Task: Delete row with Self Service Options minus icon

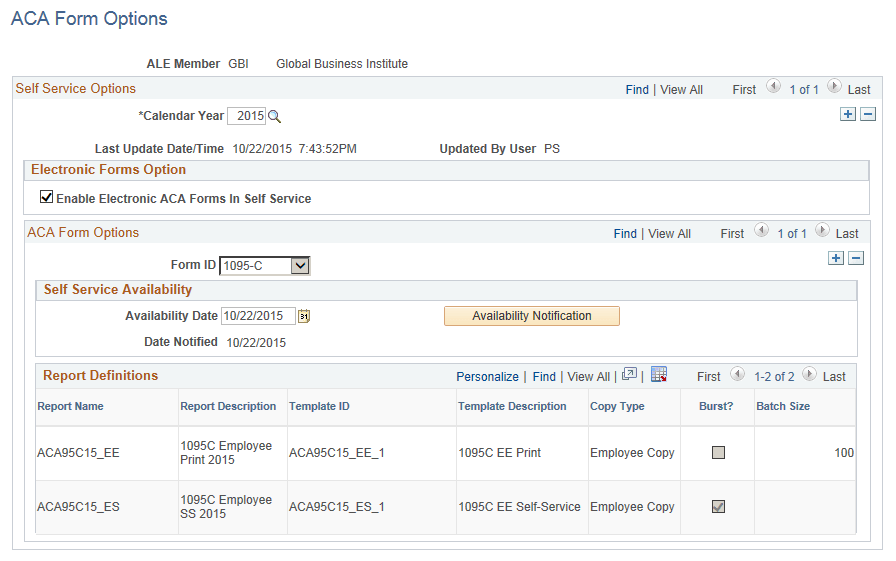Action: click(x=868, y=114)
